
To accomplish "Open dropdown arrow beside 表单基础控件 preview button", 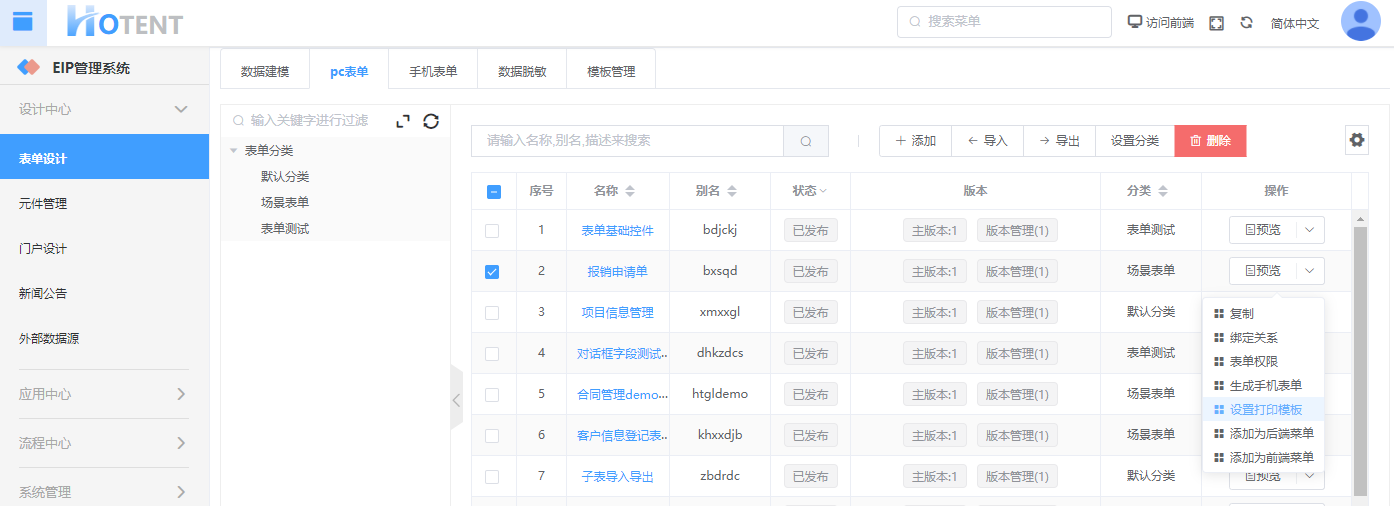I will click(x=1310, y=230).
